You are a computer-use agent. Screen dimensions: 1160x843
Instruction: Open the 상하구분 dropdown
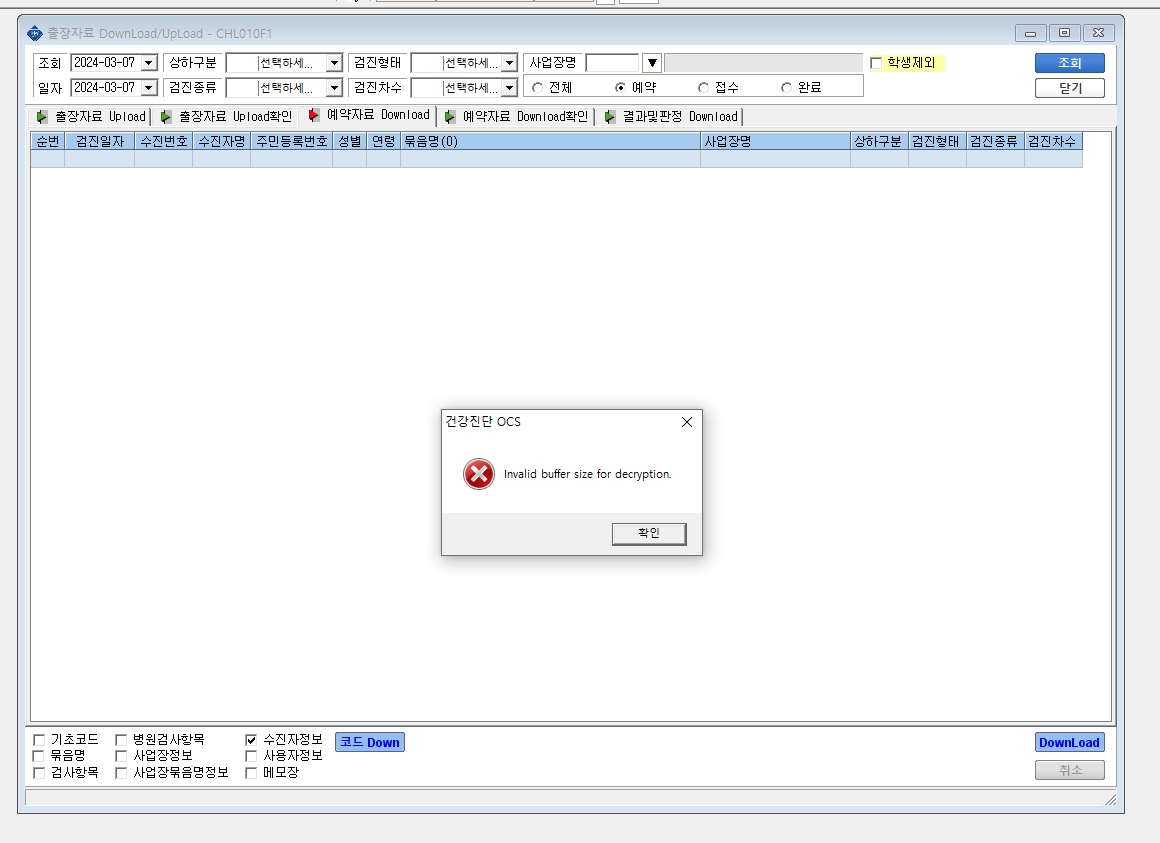click(334, 63)
